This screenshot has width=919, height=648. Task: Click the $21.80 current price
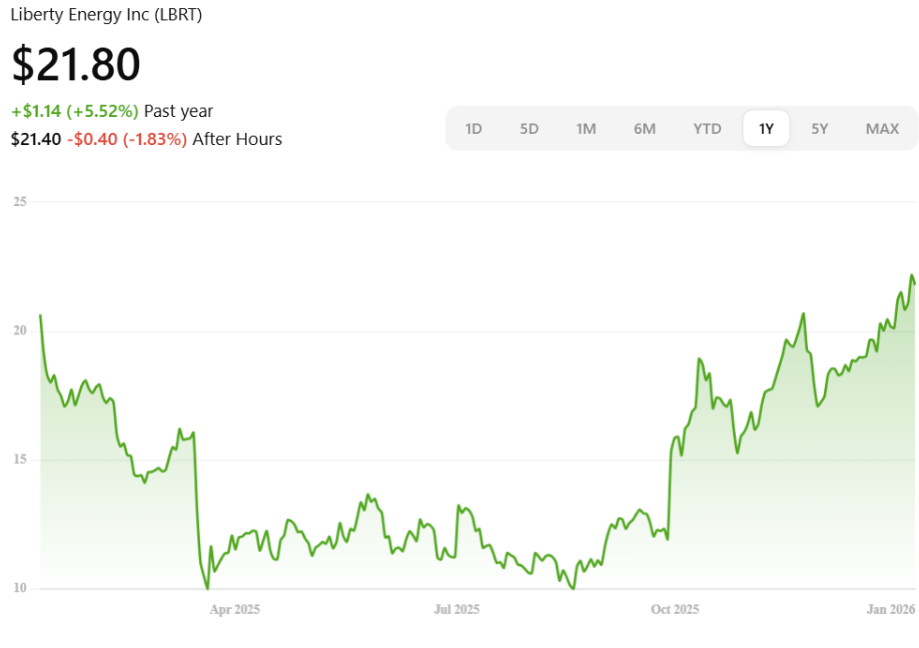pyautogui.click(x=76, y=64)
